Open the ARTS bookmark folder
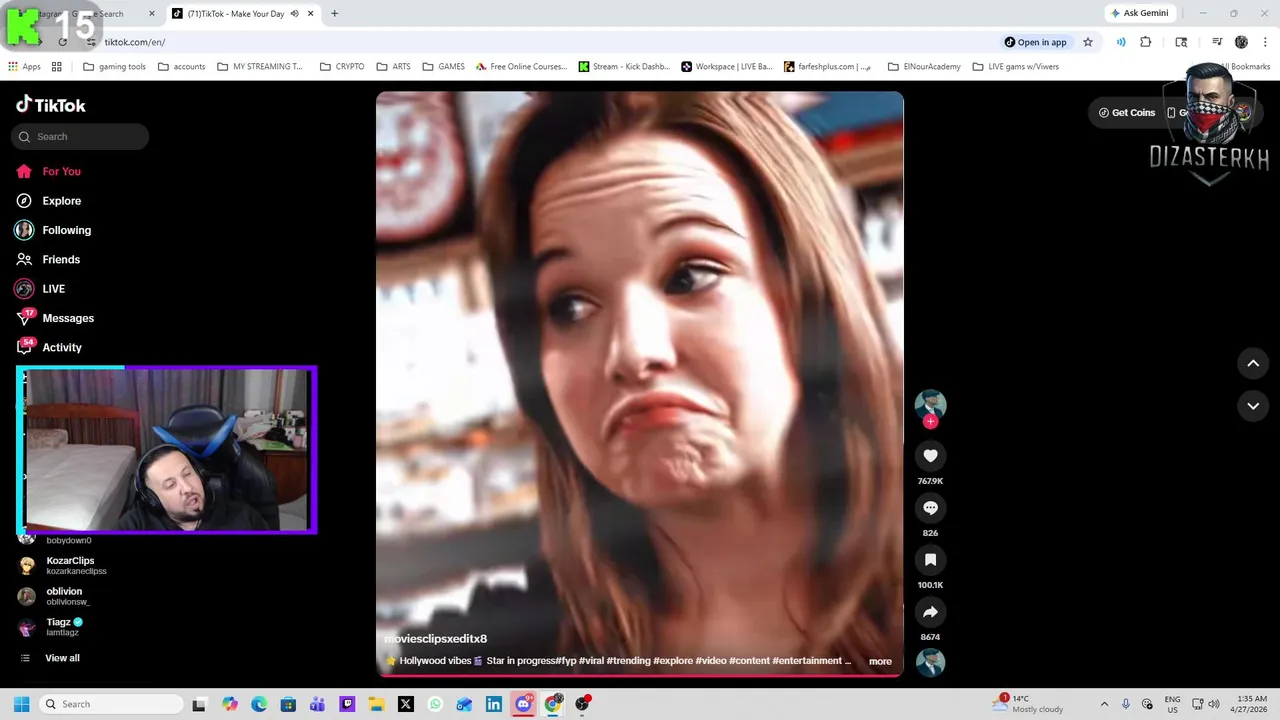 click(393, 67)
